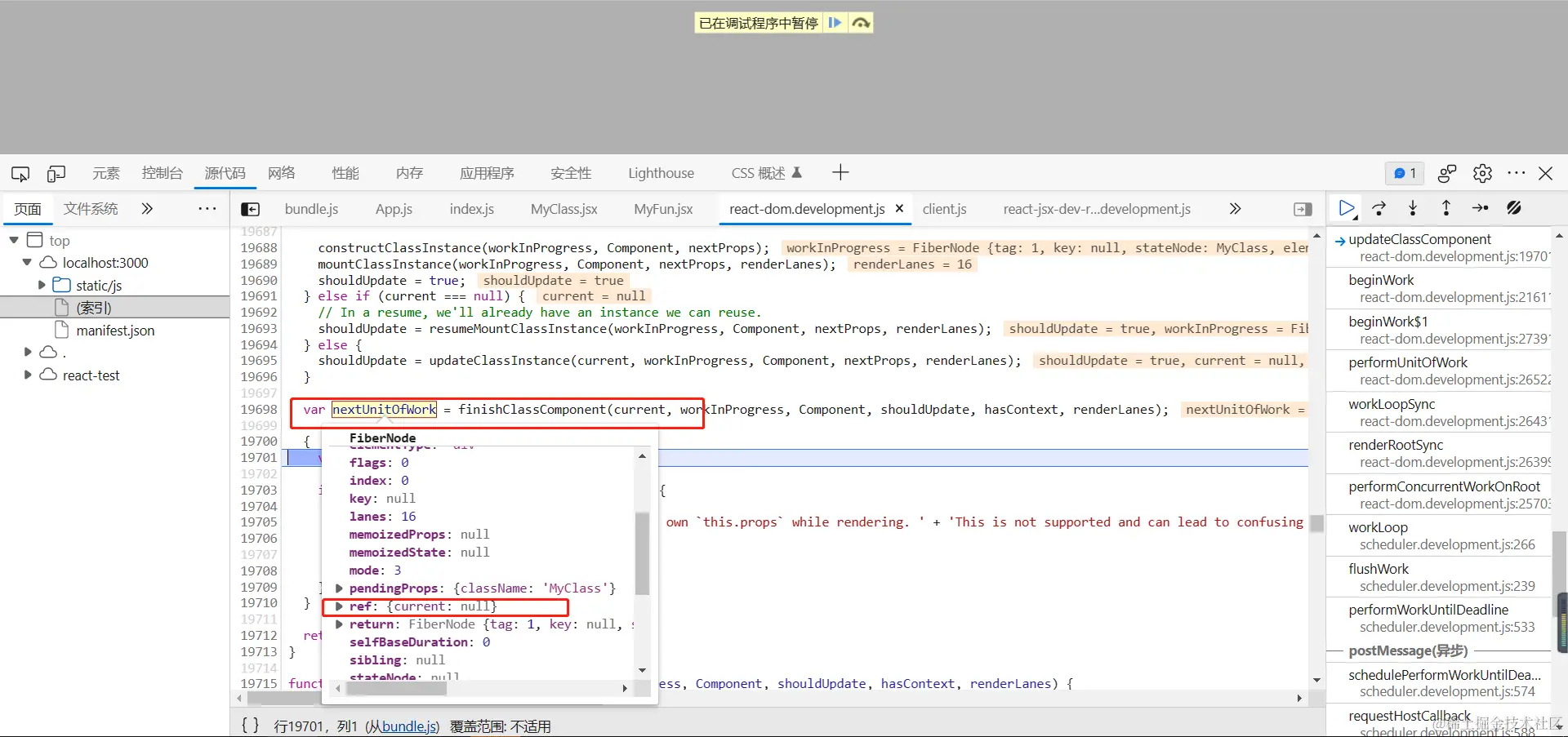This screenshot has height=737, width=1568.
Task: Open manifest.json in the navigator
Action: click(114, 331)
